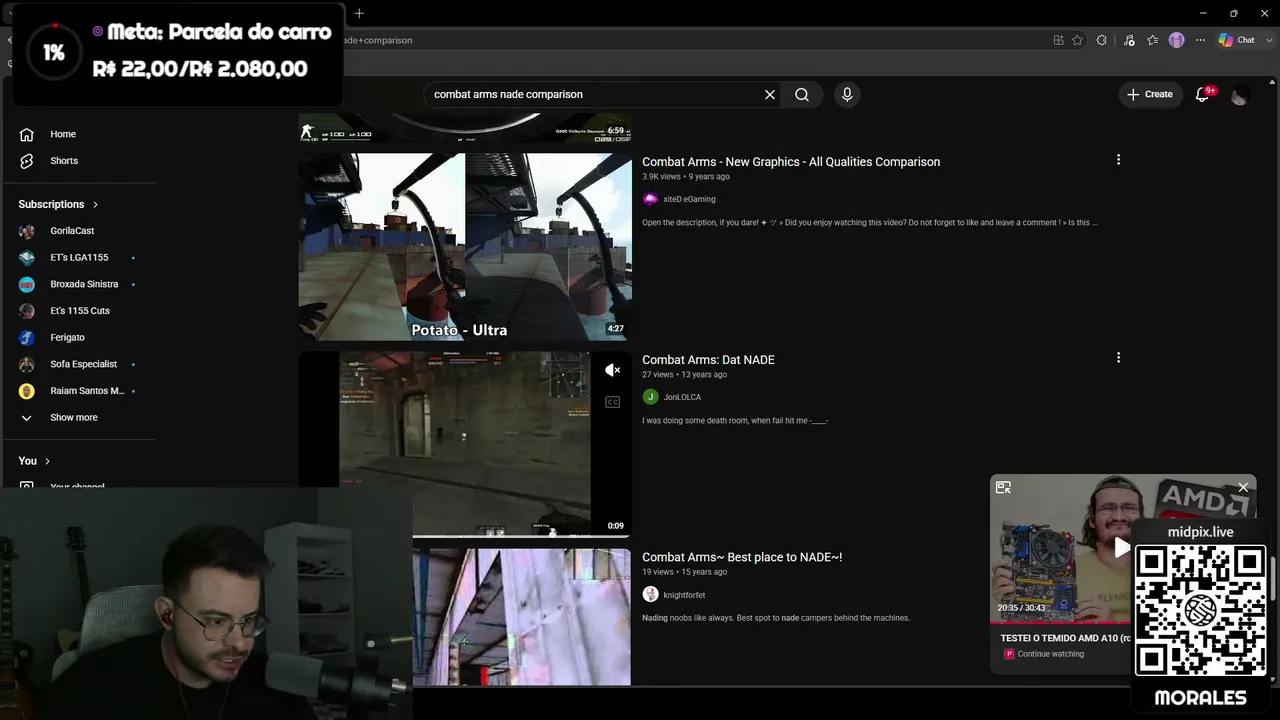
Task: Open the browser profile avatar
Action: point(1177,40)
